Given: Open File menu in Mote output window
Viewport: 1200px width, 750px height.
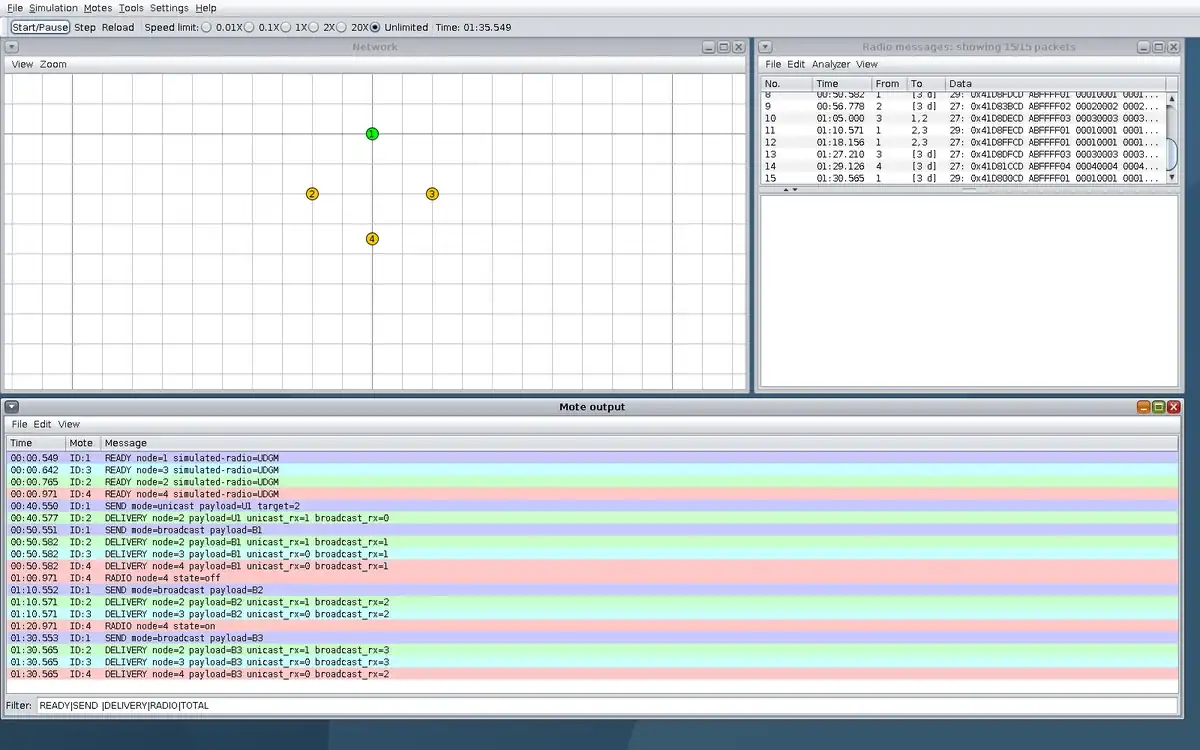Looking at the screenshot, I should tap(20, 424).
